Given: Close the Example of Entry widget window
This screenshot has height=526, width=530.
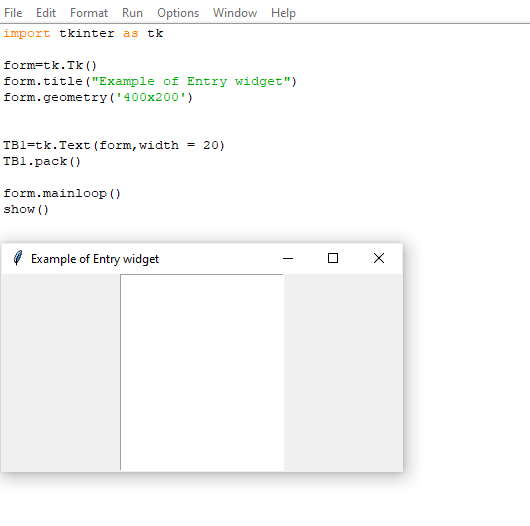Looking at the screenshot, I should click(379, 259).
